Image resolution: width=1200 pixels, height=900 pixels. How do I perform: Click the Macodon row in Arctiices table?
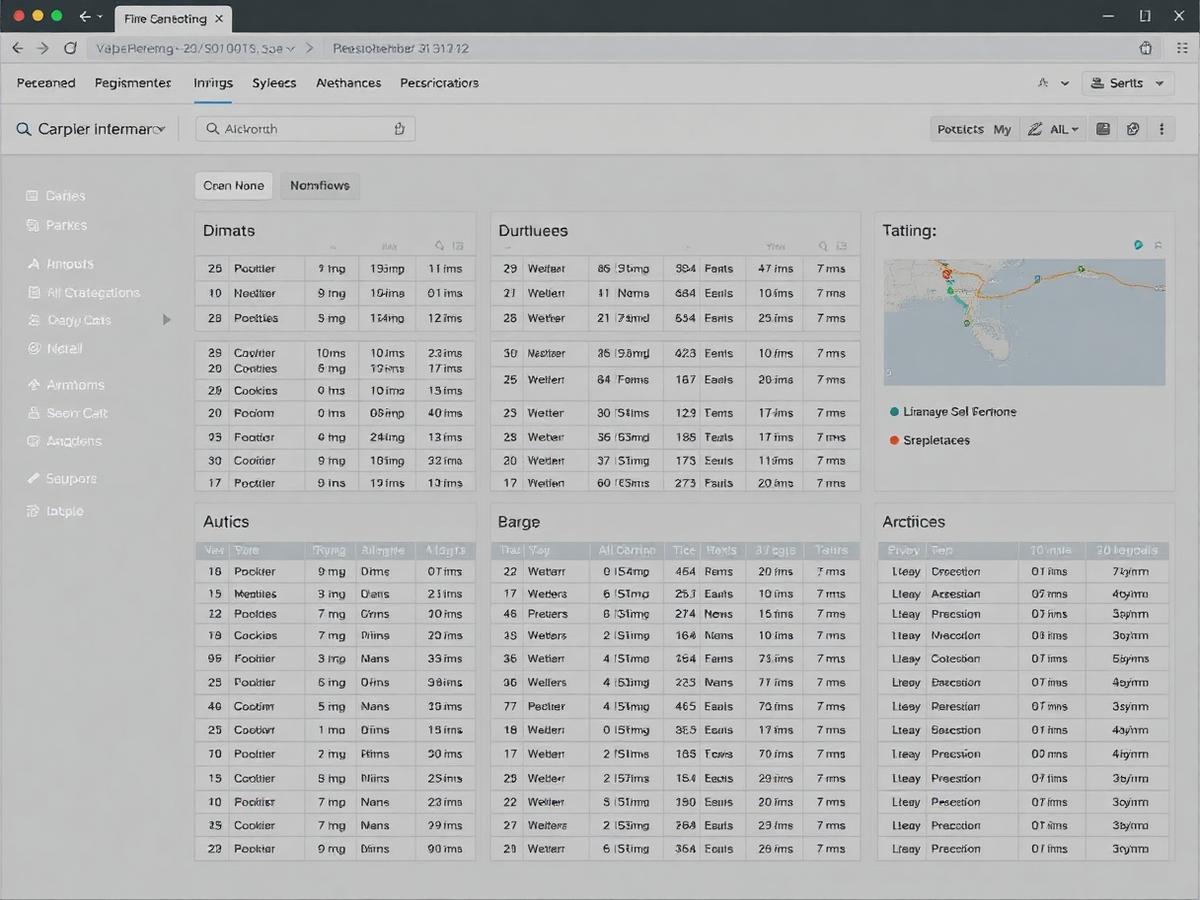1023,635
